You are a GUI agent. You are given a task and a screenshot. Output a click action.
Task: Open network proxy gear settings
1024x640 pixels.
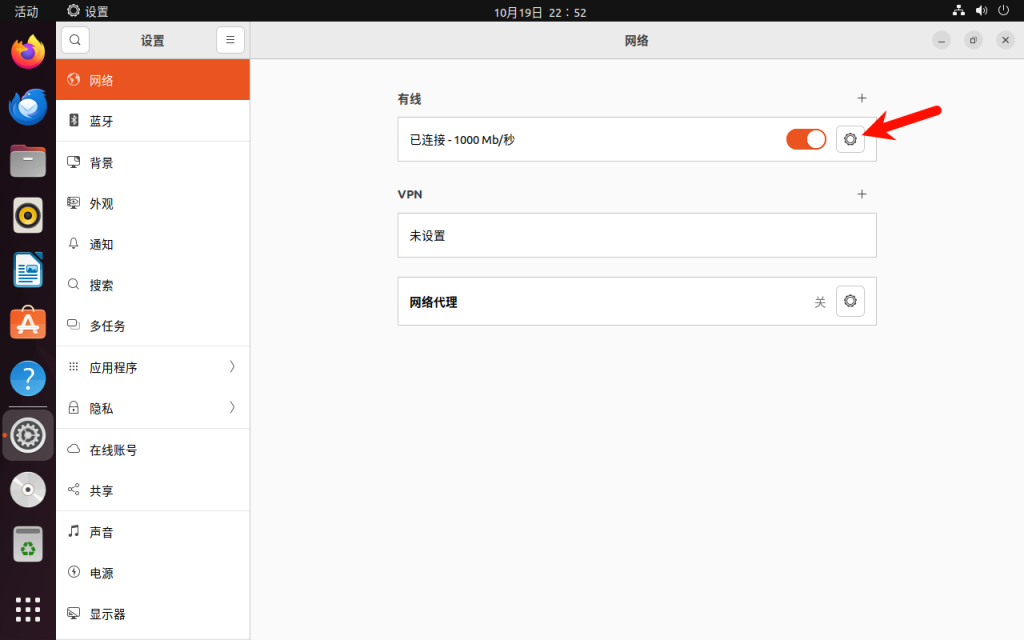[850, 301]
